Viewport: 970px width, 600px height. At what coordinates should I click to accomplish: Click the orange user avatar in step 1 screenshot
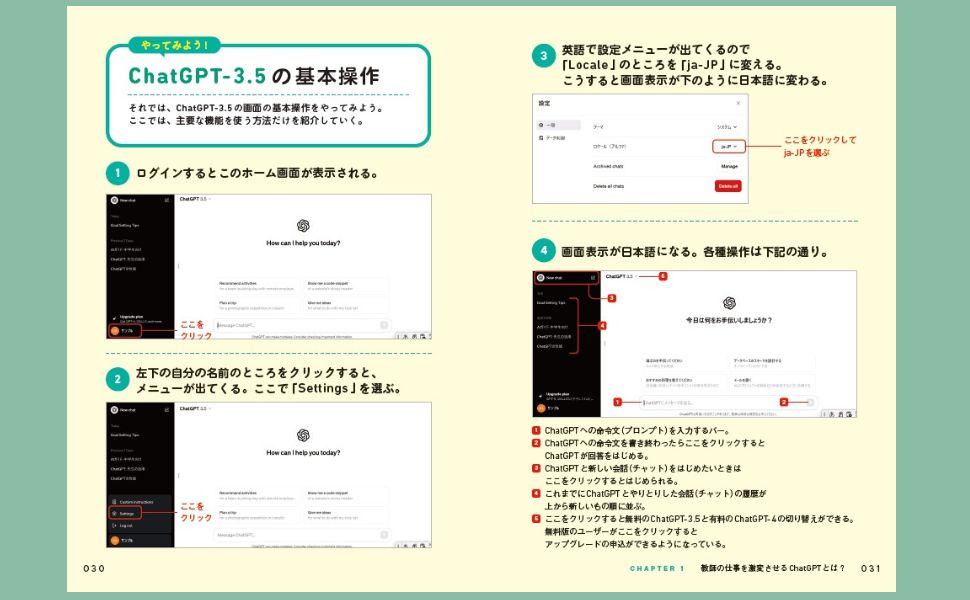tap(114, 331)
